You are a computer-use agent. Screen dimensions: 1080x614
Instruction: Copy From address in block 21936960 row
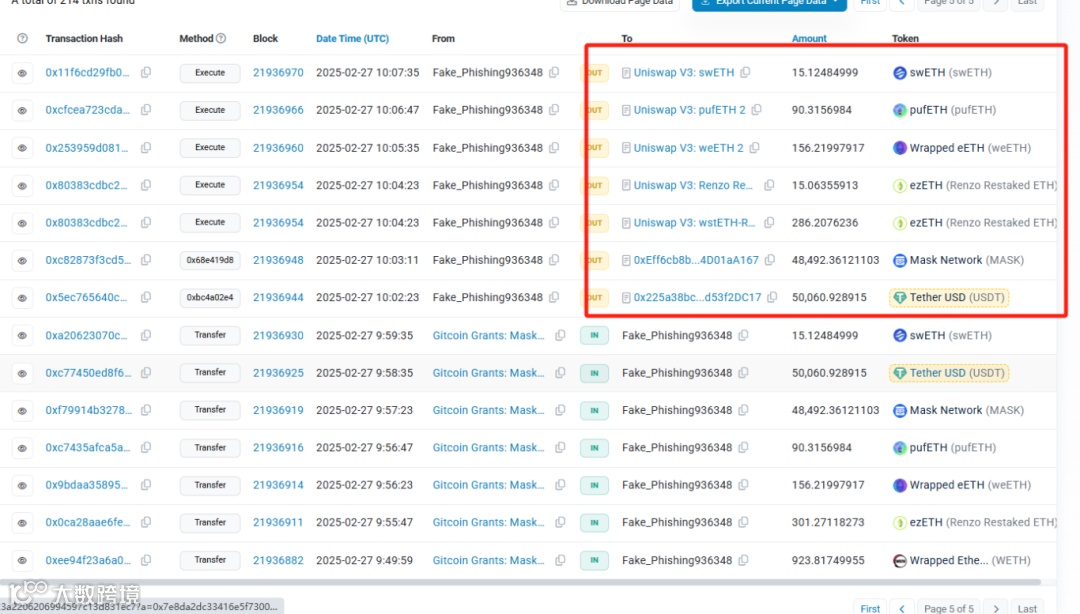pos(554,147)
